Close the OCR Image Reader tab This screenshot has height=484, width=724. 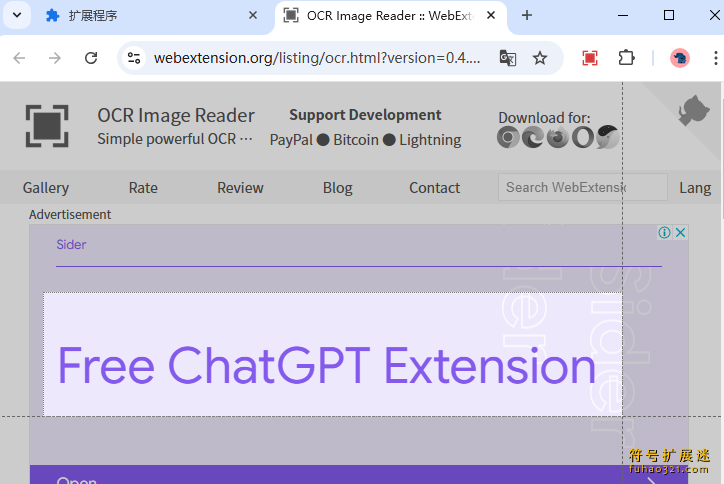pyautogui.click(x=491, y=15)
